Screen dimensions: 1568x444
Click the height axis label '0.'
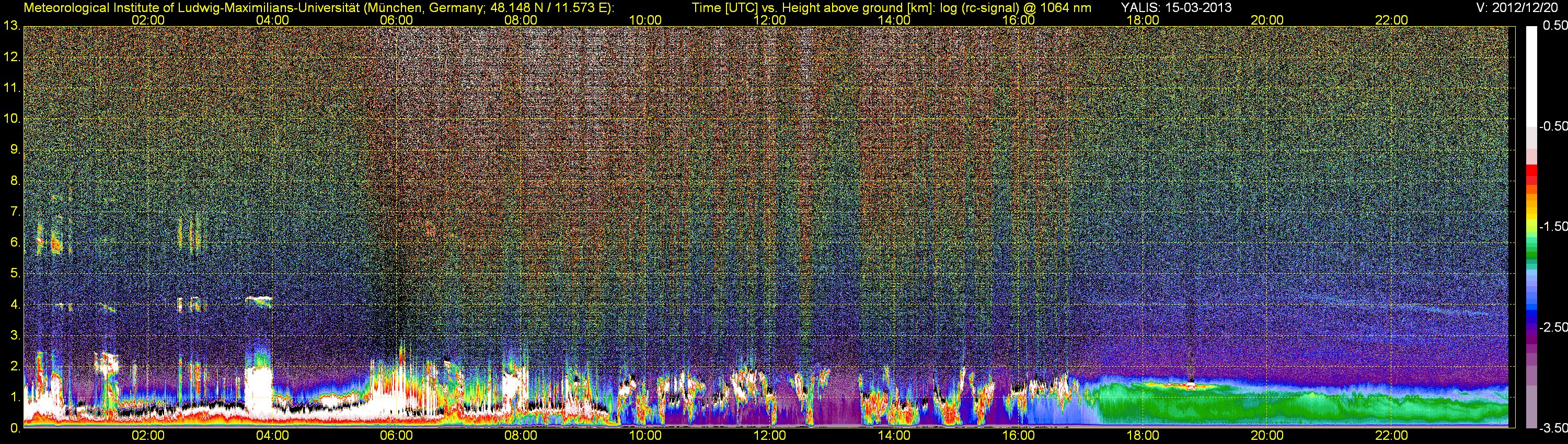(15, 428)
